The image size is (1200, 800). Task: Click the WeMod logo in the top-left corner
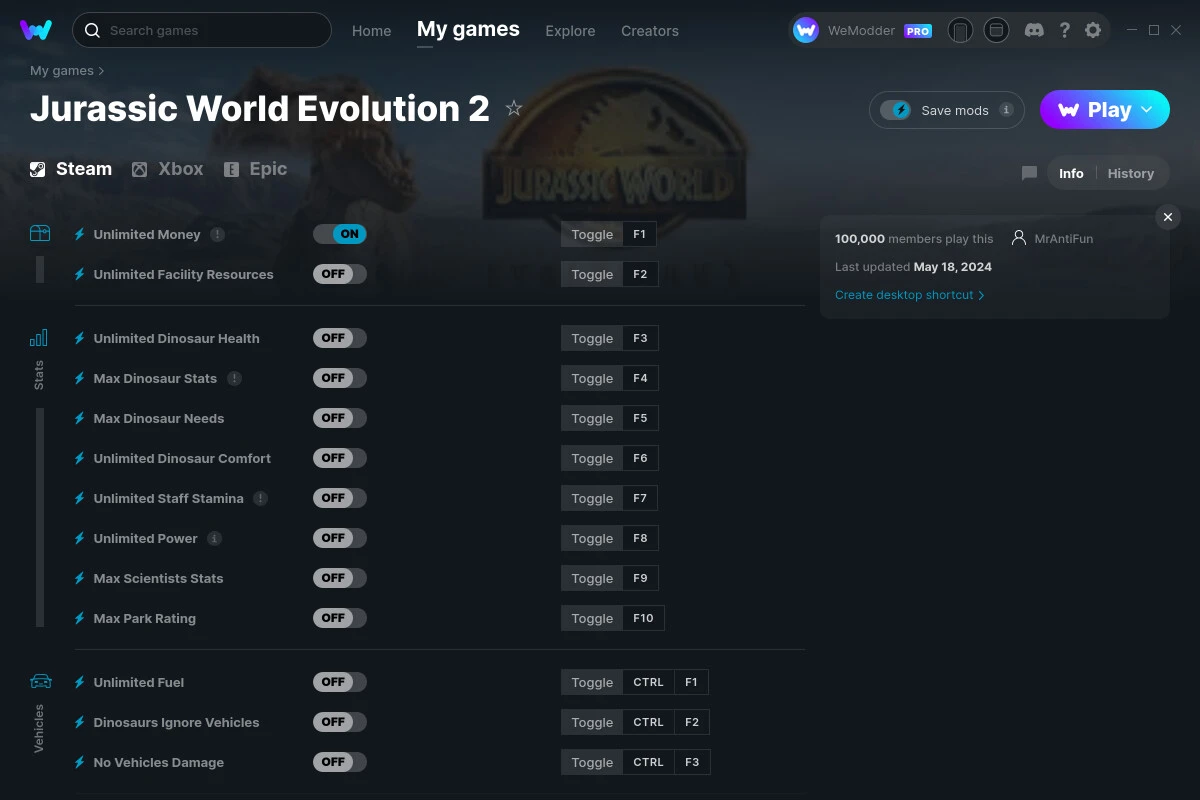(x=36, y=30)
